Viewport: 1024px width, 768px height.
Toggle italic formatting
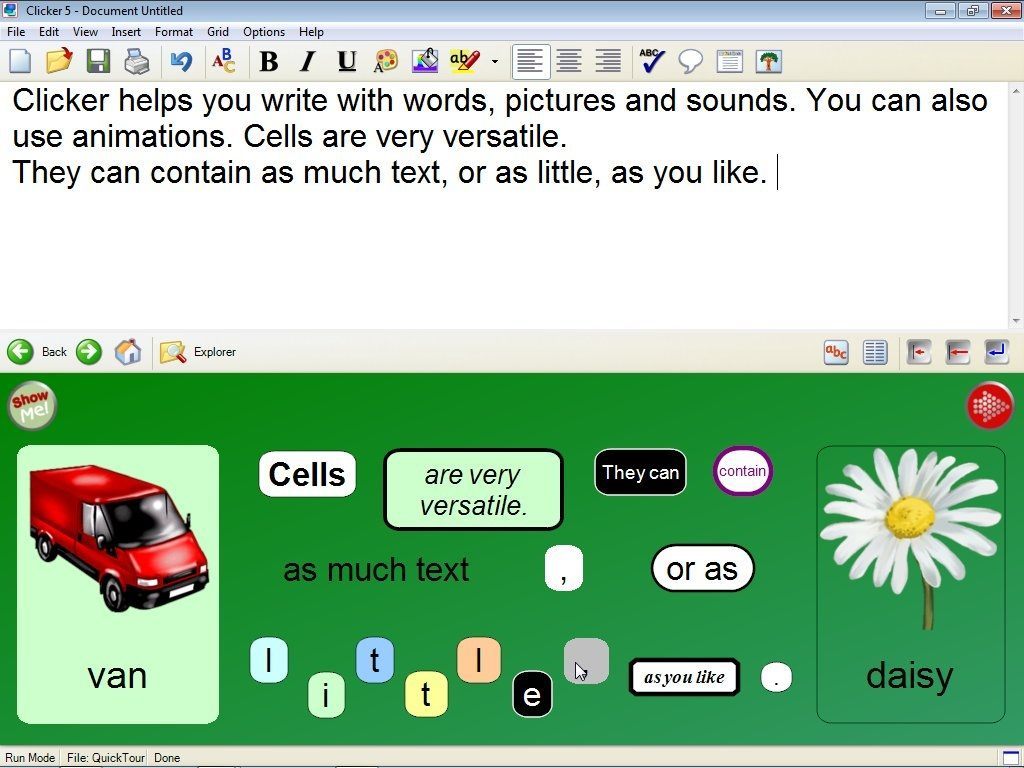coord(308,61)
